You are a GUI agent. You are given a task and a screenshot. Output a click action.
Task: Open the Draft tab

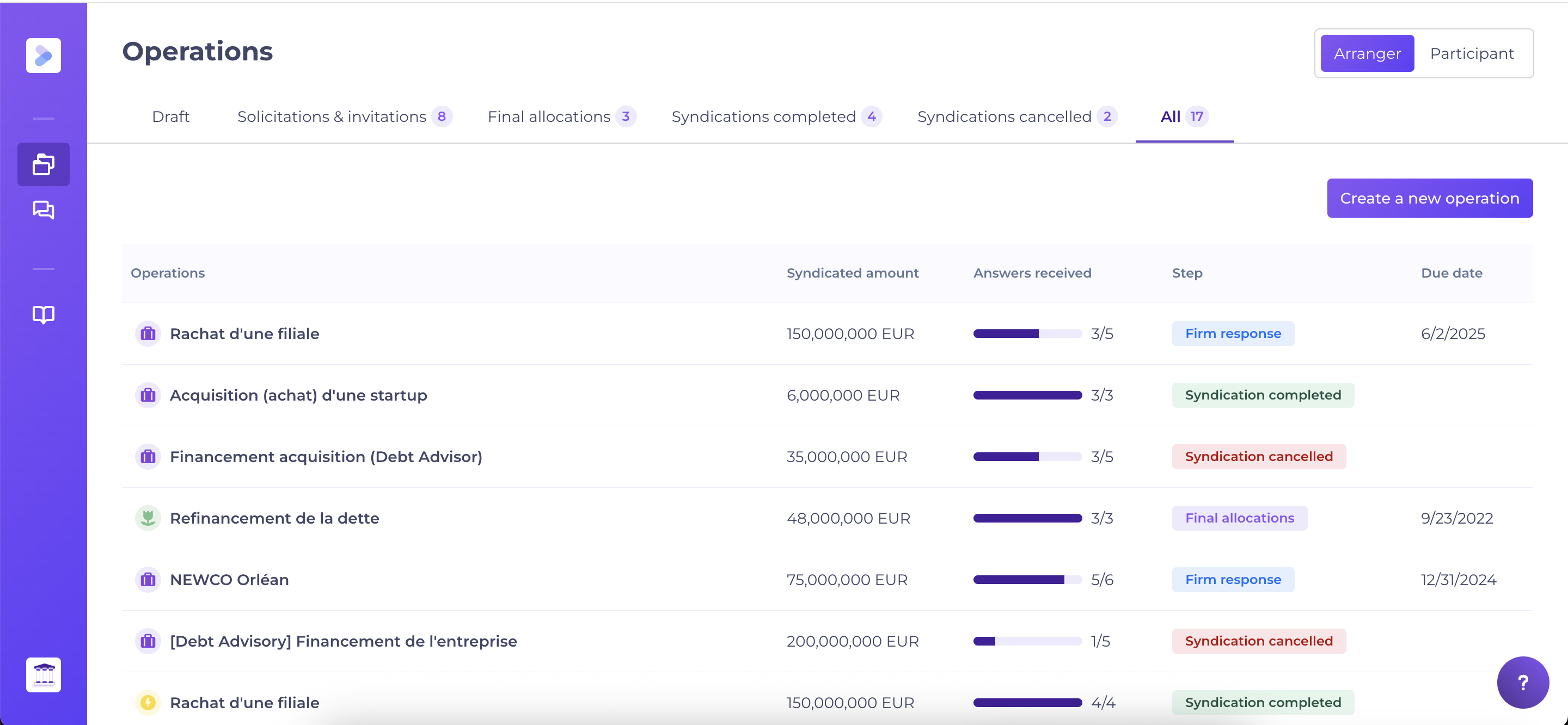[171, 116]
